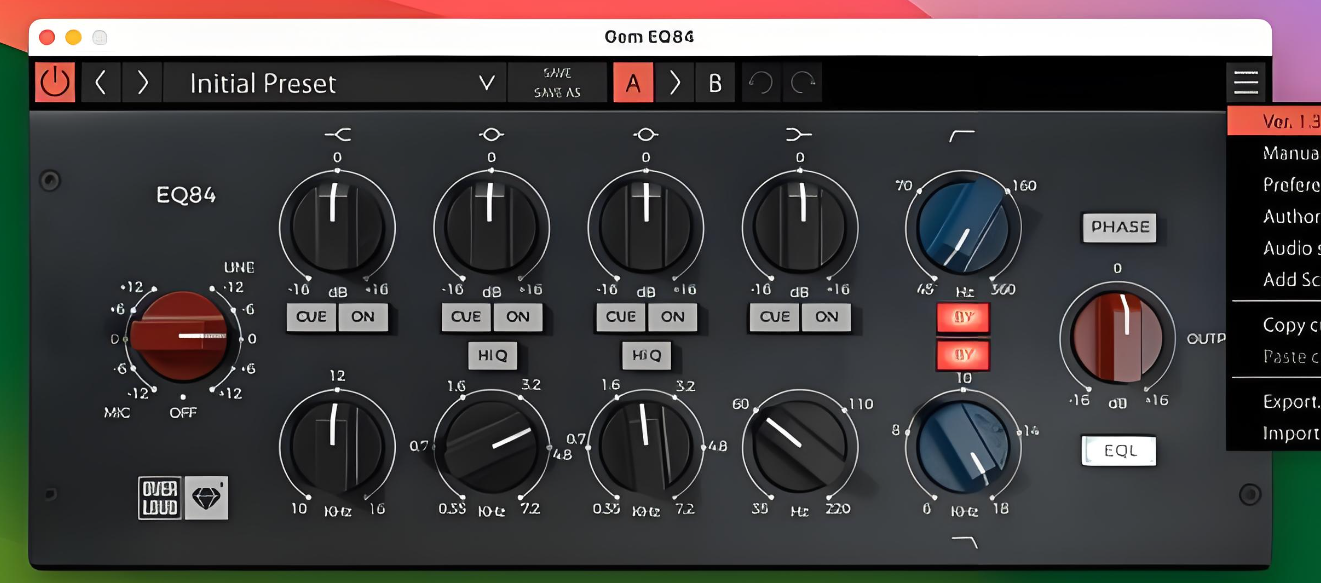
Task: Choose the Copy cu... menu entry
Action: pyautogui.click(x=1274, y=324)
